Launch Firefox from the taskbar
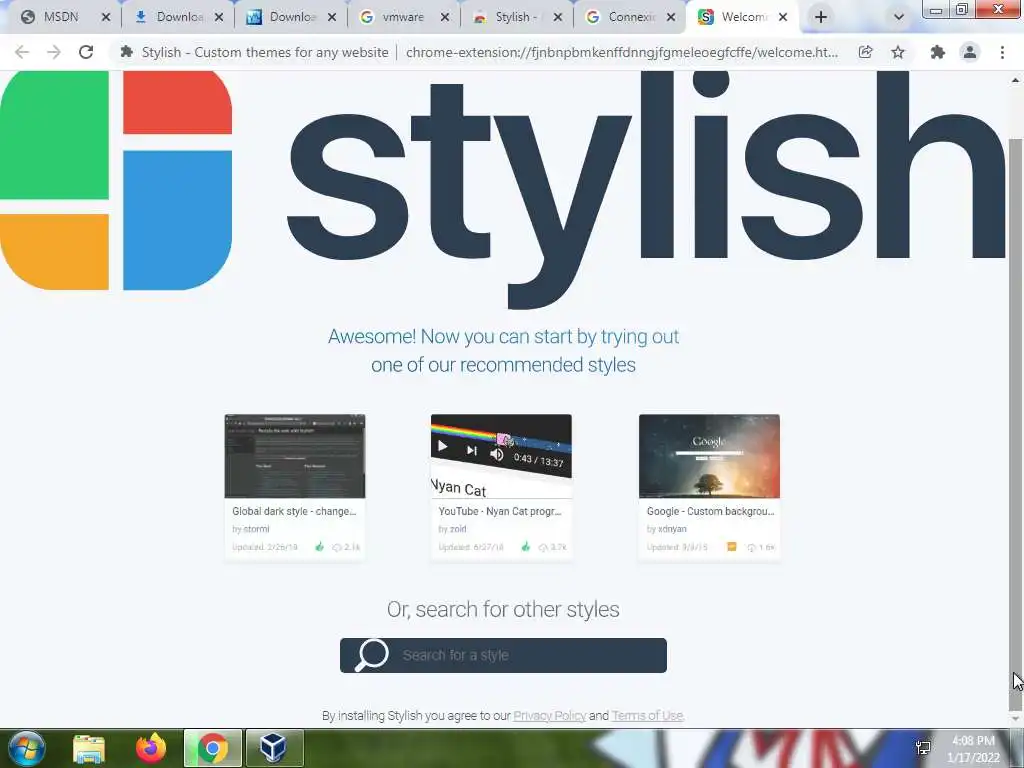This screenshot has height=768, width=1024. click(x=151, y=749)
